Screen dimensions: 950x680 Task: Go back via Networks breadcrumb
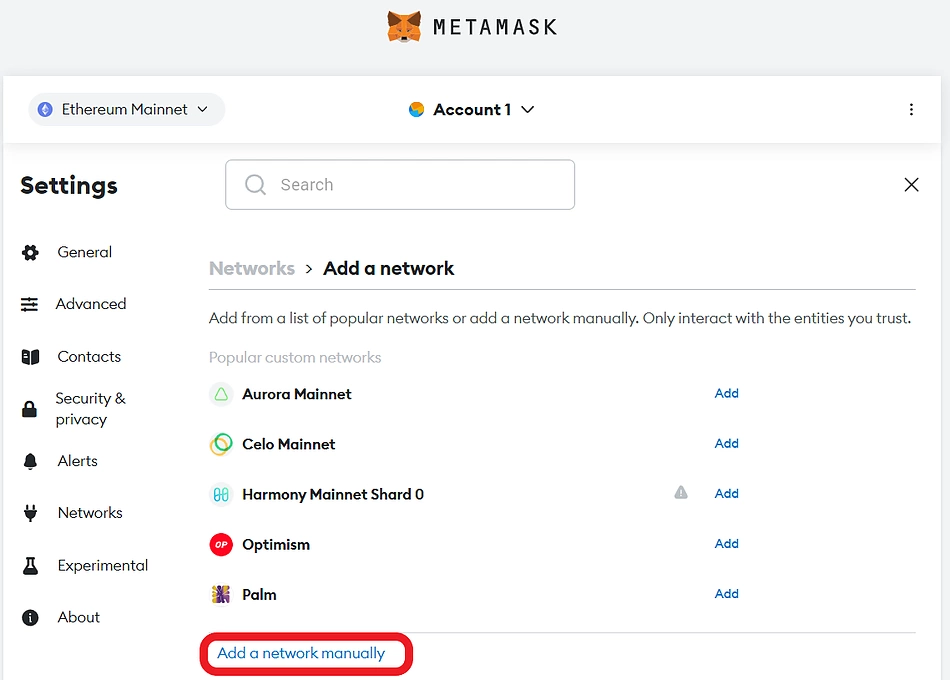252,268
